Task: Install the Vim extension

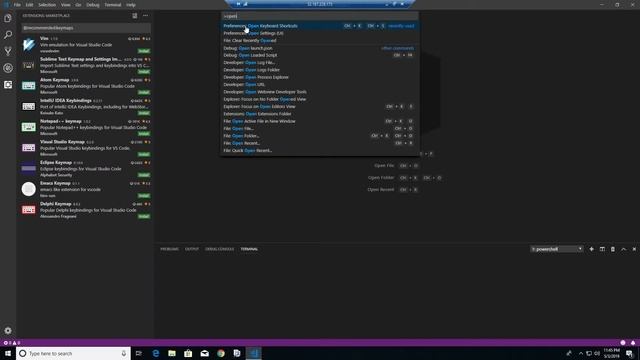Action: (144, 51)
